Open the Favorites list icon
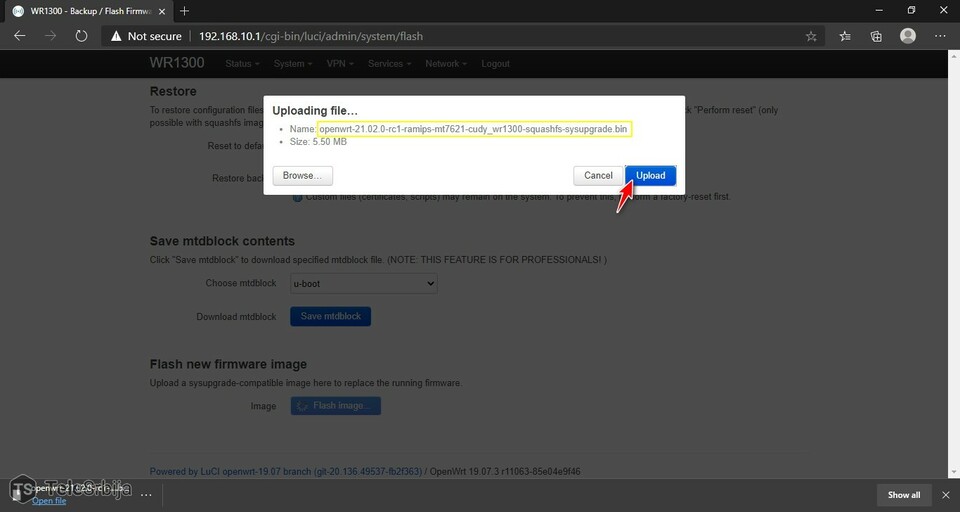 click(845, 36)
